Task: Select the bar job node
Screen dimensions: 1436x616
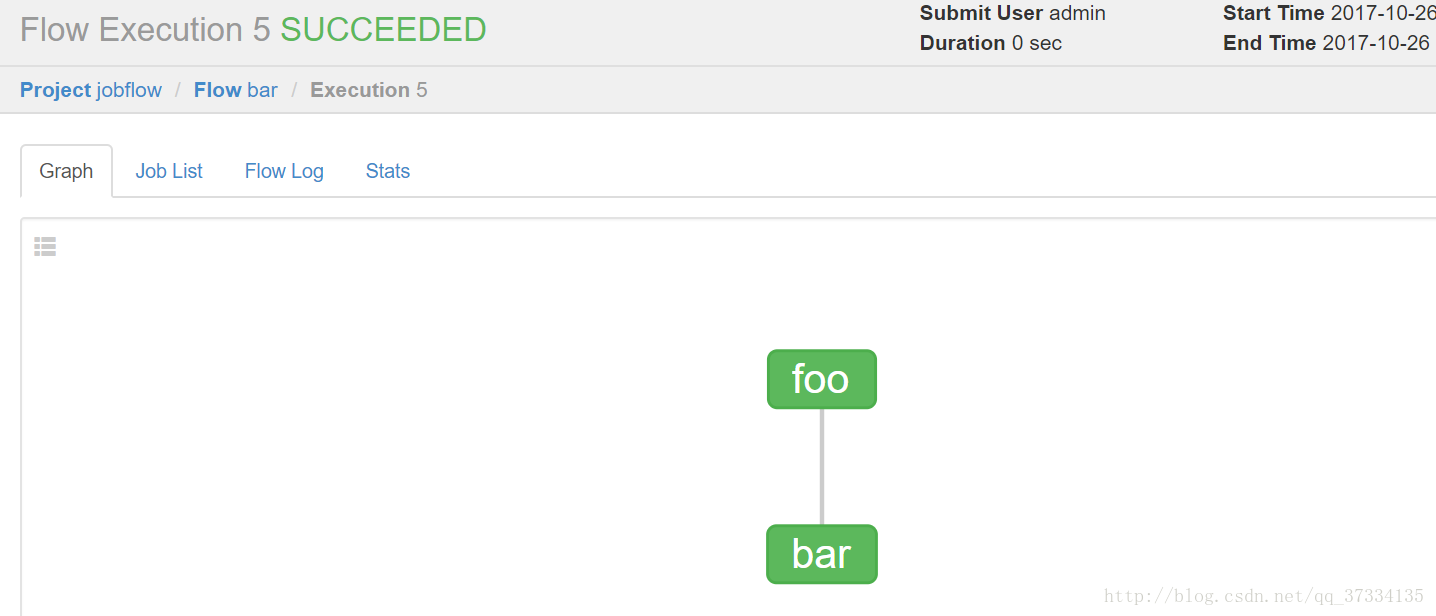Action: pyautogui.click(x=821, y=554)
